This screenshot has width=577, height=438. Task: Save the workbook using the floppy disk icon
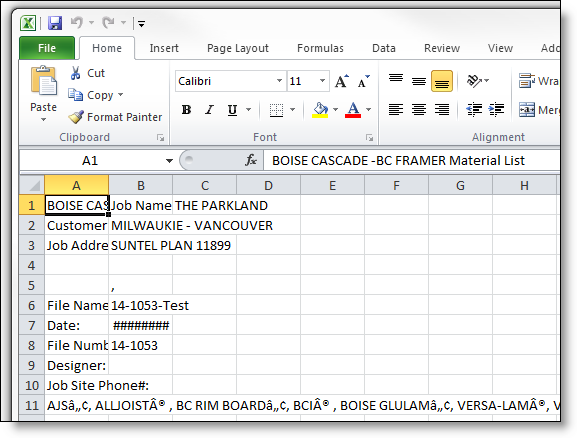(x=55, y=23)
